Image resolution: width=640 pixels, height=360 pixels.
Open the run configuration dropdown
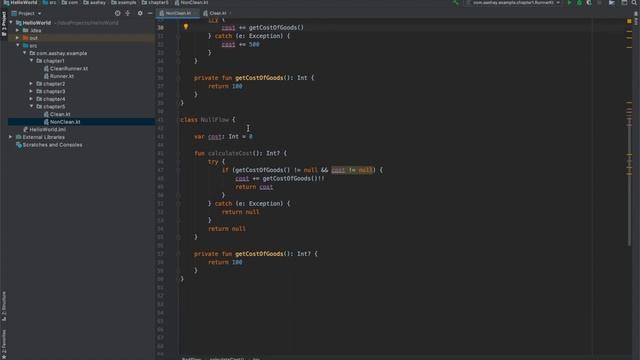[514, 3]
